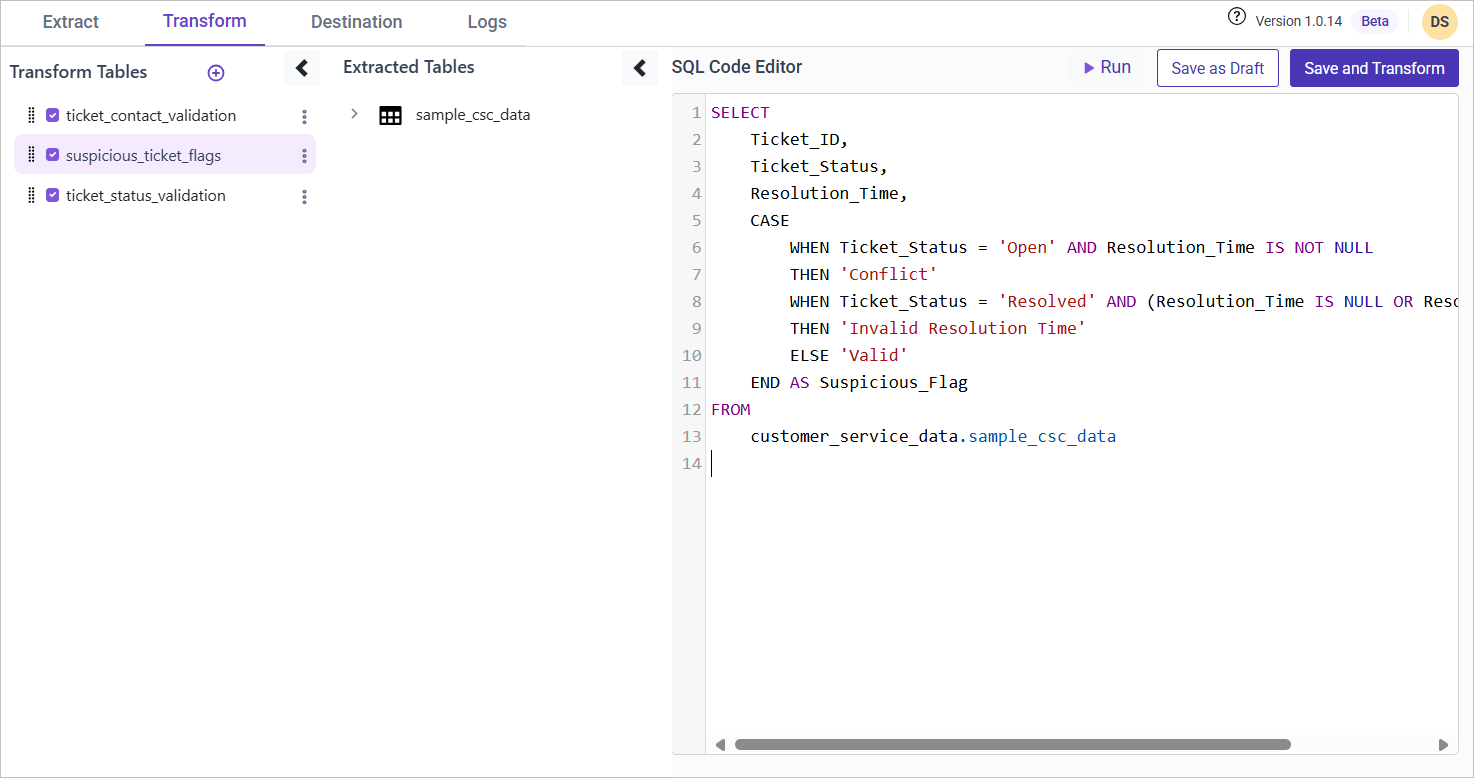This screenshot has height=778, width=1474.
Task: Open the DS user avatar menu
Action: pos(1439,22)
